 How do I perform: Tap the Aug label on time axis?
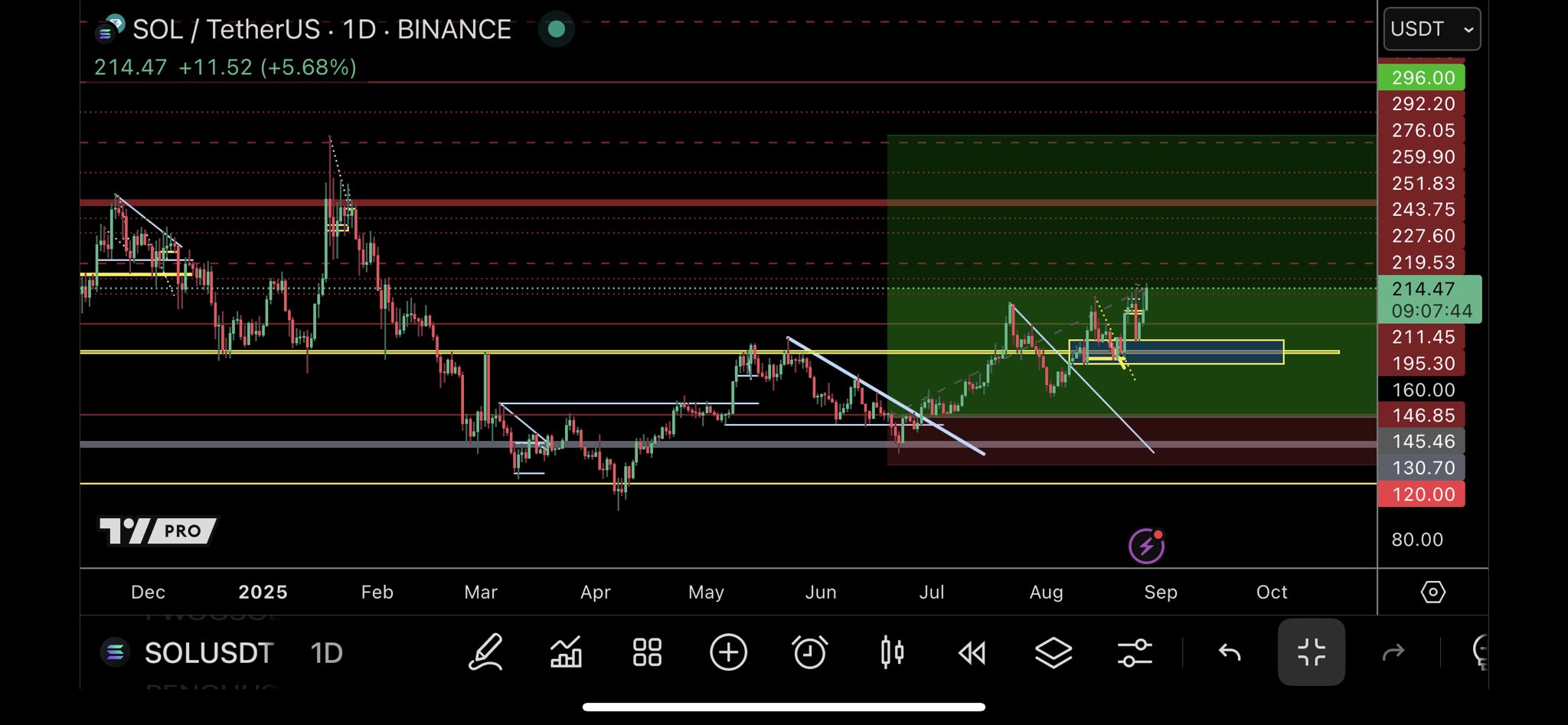pos(1047,592)
